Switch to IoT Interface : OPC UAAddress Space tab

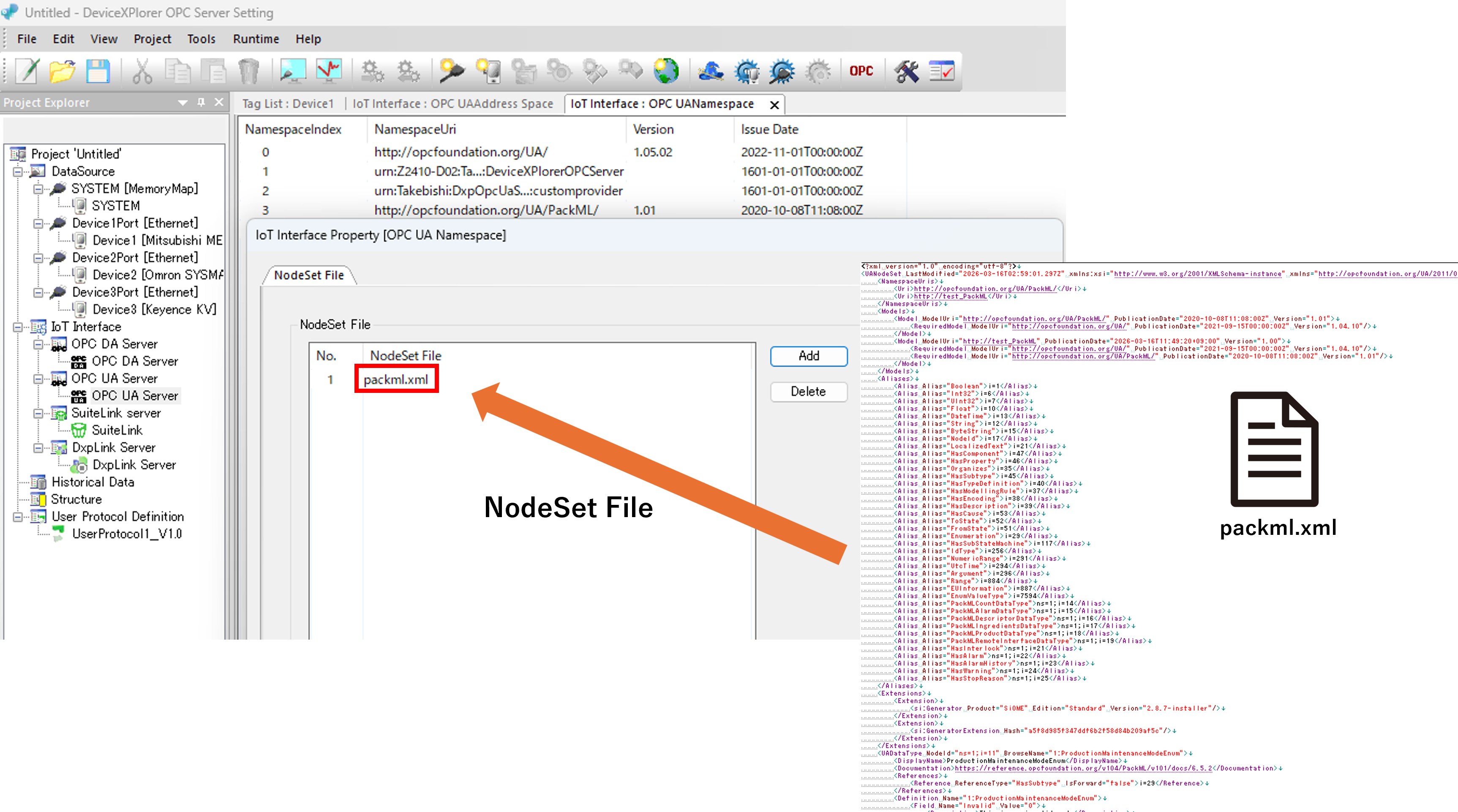452,104
